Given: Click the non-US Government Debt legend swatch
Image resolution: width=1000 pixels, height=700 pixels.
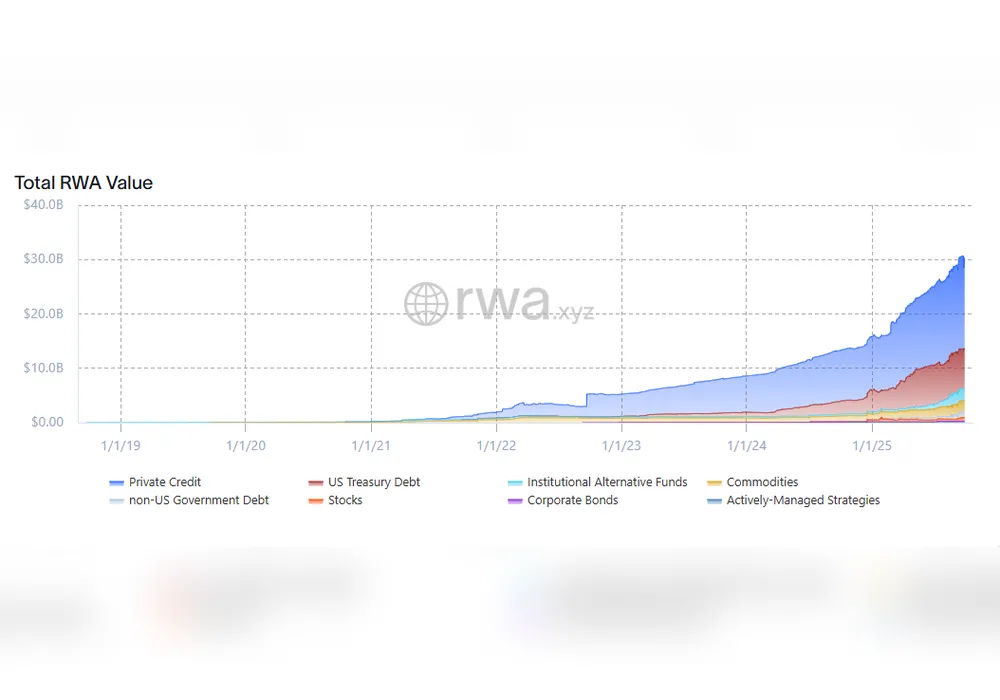Looking at the screenshot, I should [116, 501].
